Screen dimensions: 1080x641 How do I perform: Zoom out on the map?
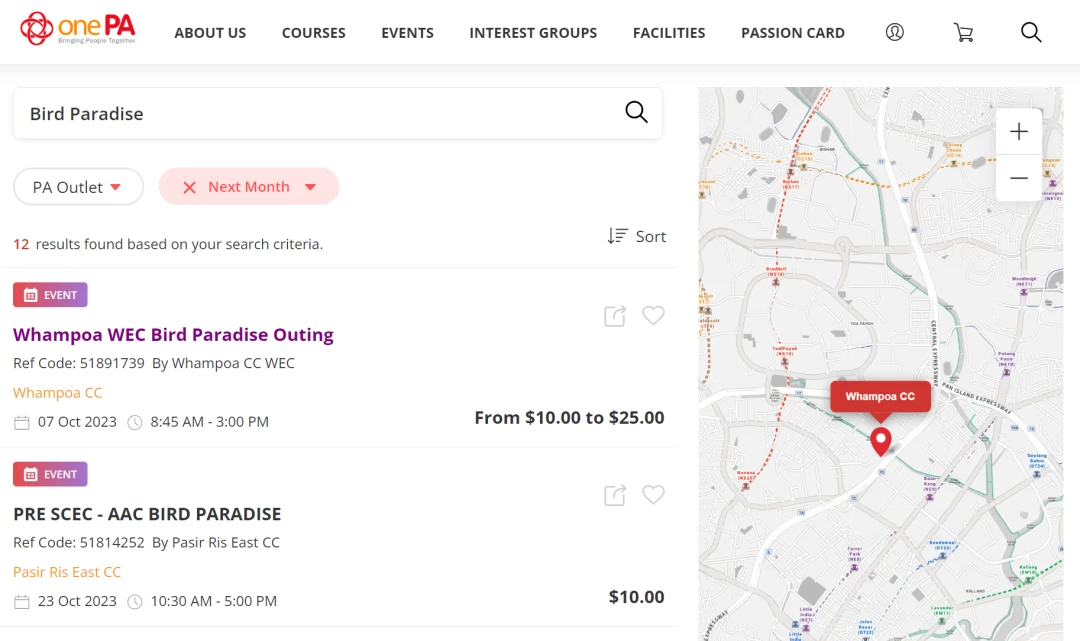click(x=1019, y=178)
